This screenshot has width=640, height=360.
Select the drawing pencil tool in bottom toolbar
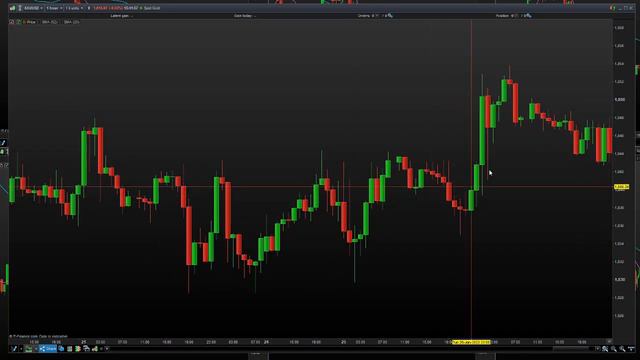(x=14, y=349)
